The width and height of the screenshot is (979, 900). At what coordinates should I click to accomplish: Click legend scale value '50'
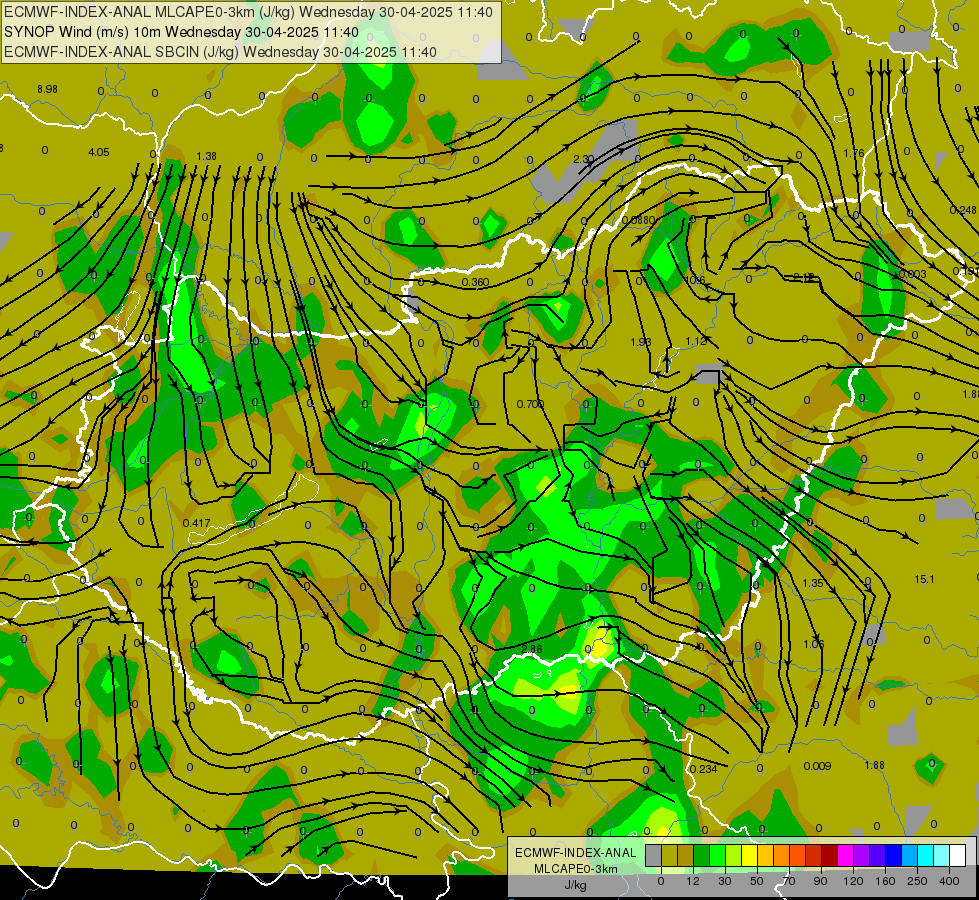click(x=757, y=881)
